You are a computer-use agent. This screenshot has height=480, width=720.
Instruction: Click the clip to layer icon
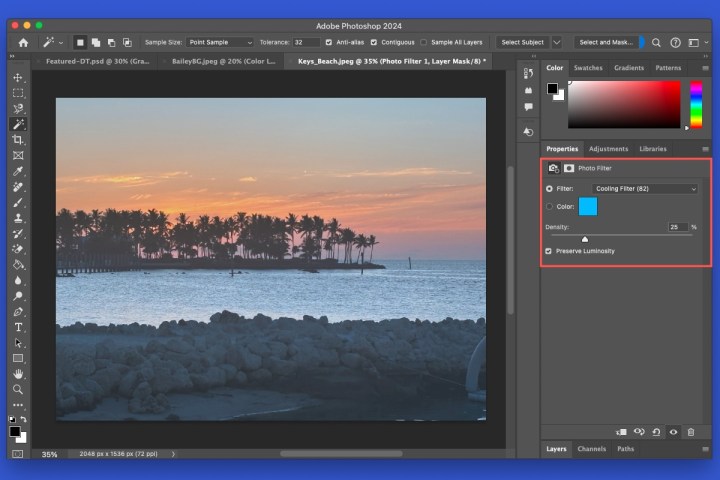[x=621, y=432]
